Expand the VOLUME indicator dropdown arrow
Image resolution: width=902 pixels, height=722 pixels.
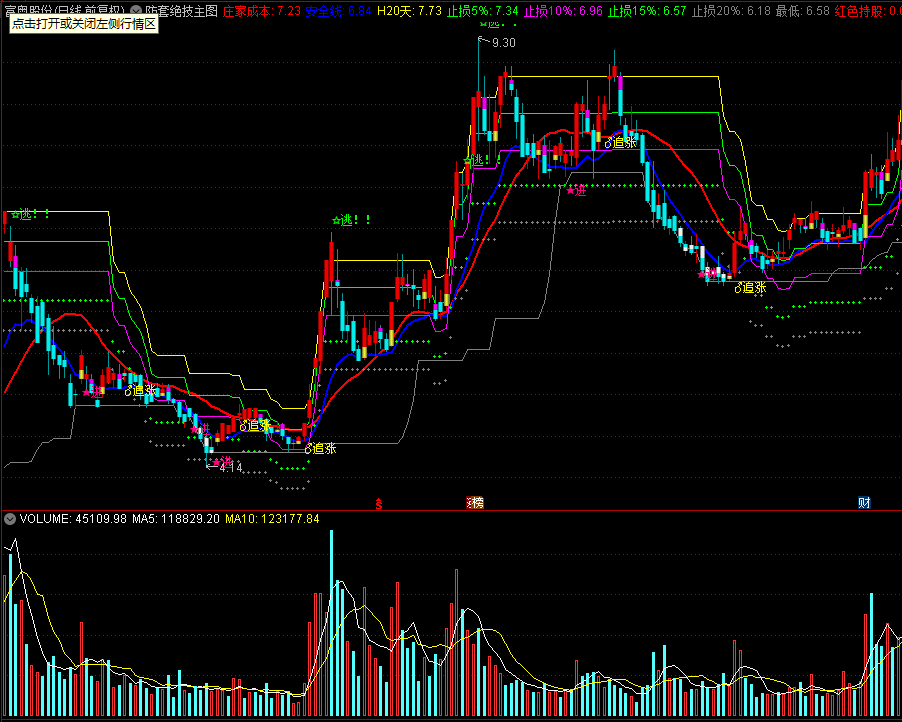(x=10, y=519)
